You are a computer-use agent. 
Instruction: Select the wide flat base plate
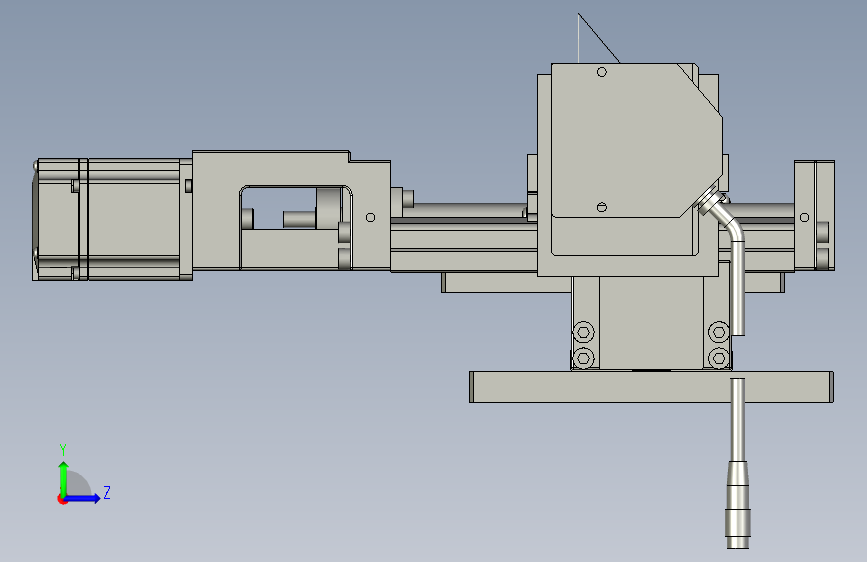click(x=651, y=387)
